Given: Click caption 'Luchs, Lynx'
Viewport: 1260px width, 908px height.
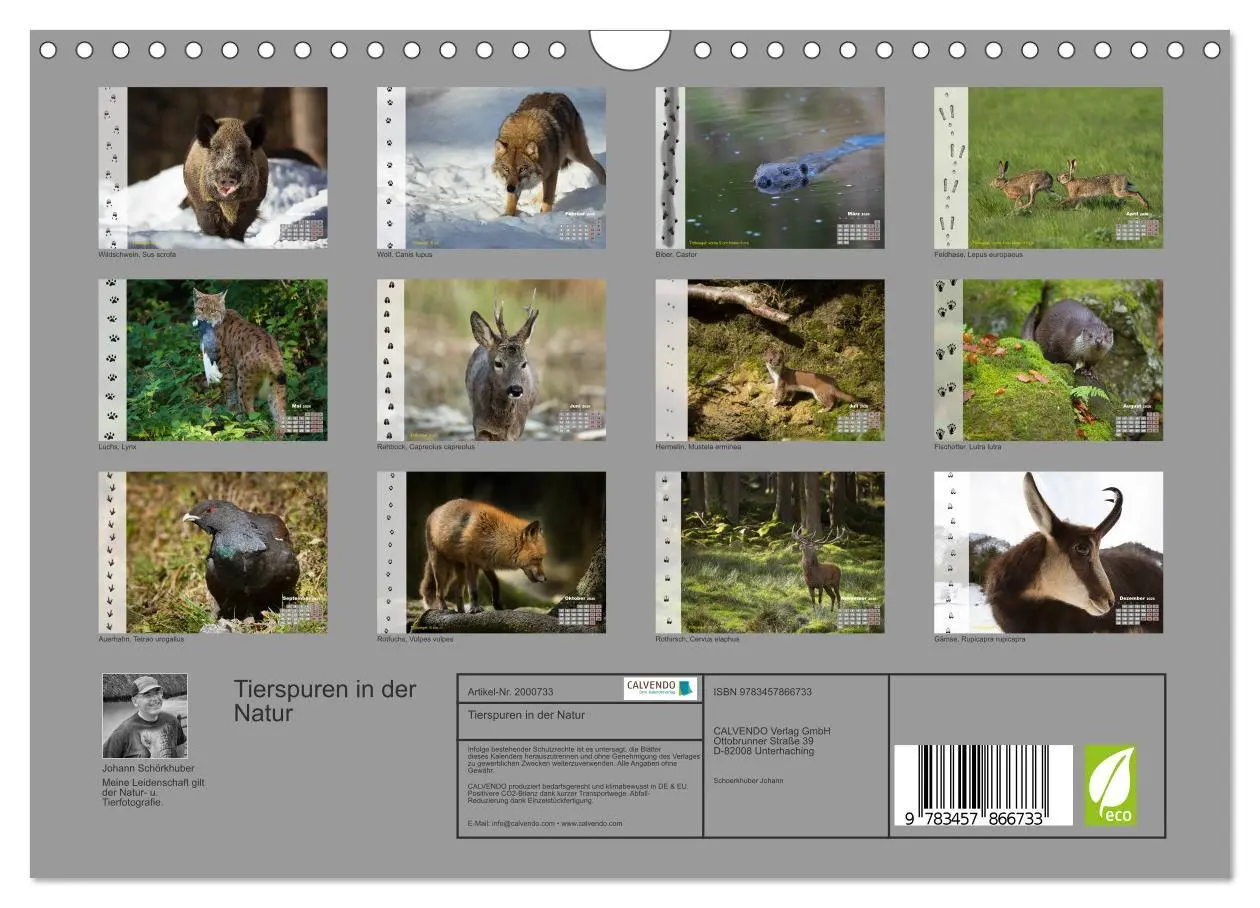Looking at the screenshot, I should click(117, 447).
